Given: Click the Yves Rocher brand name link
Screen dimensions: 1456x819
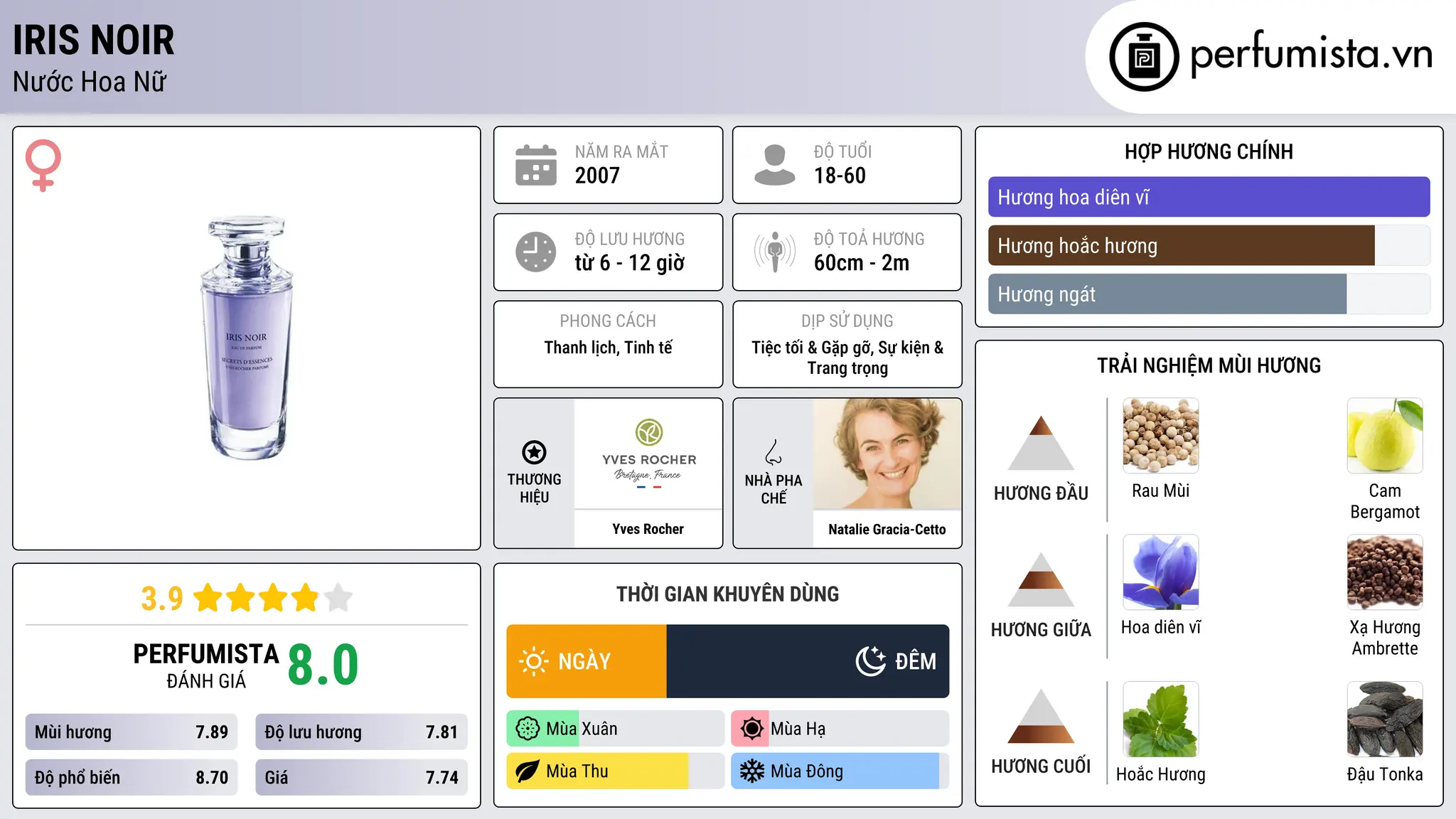Looking at the screenshot, I should [648, 529].
